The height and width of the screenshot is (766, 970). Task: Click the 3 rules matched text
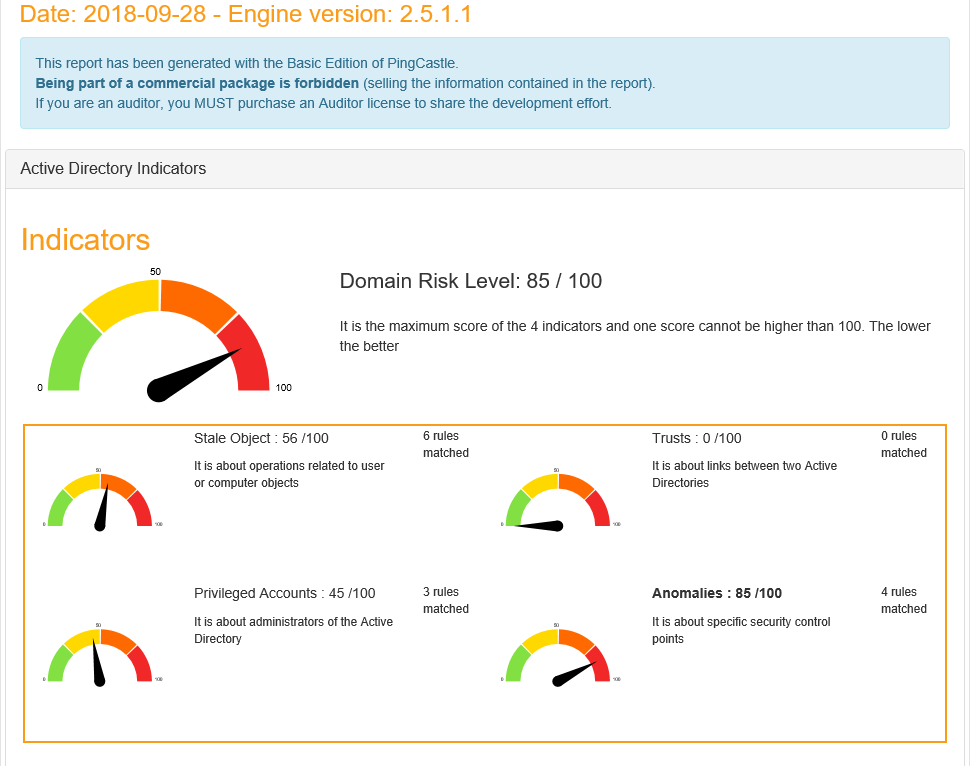pos(445,600)
